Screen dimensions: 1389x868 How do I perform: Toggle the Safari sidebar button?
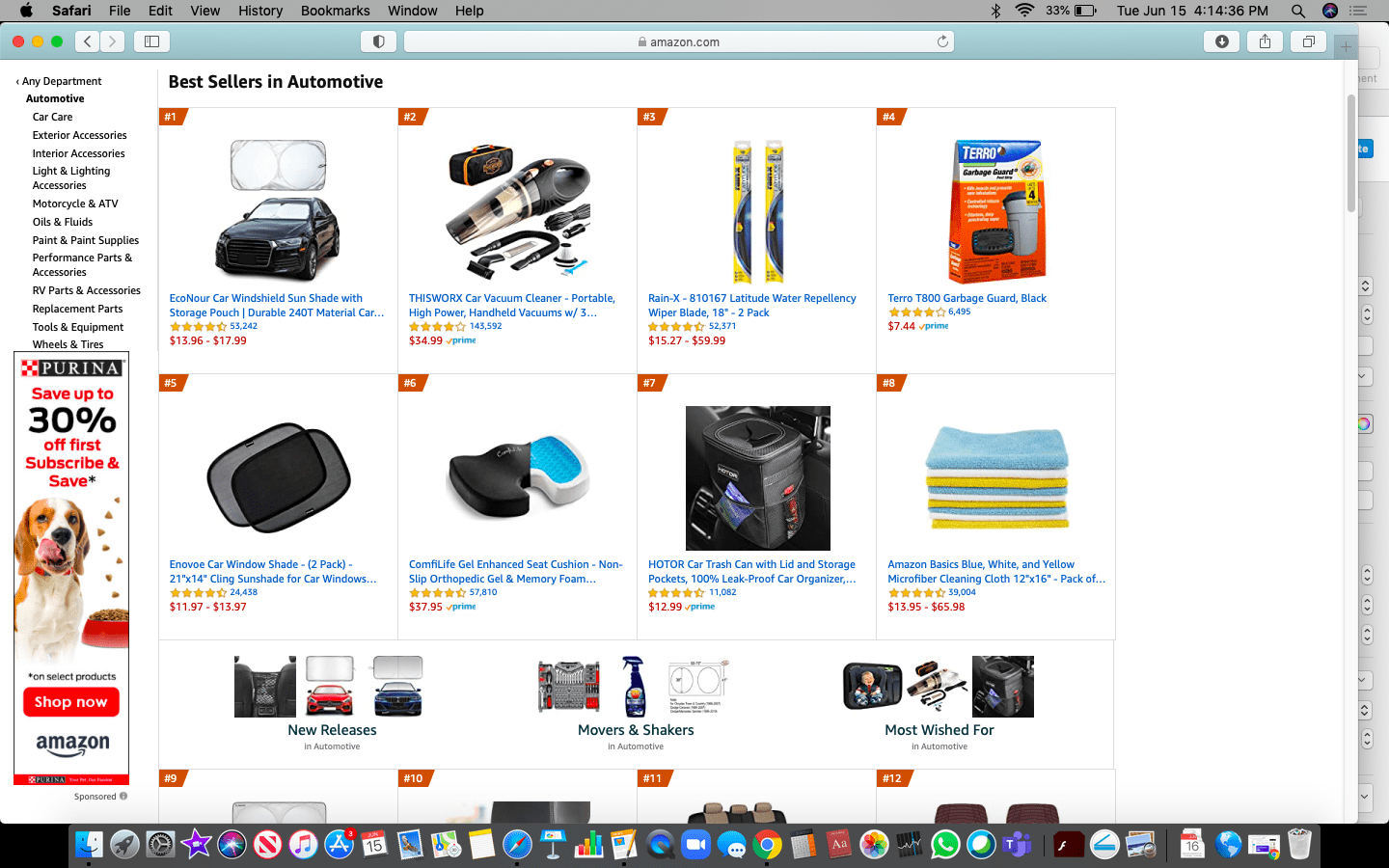[151, 41]
